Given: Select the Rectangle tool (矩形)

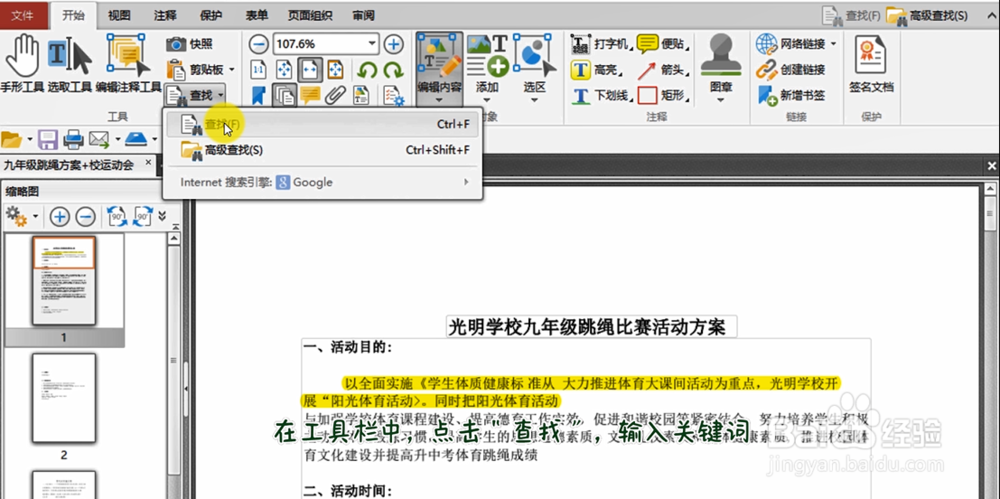Looking at the screenshot, I should tap(663, 96).
